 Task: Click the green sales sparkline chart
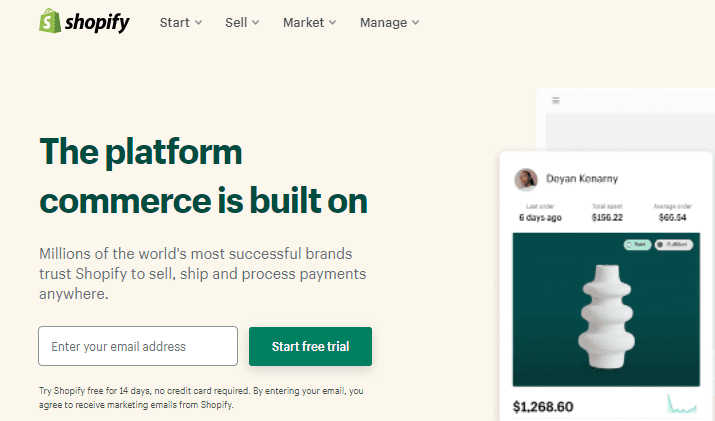[x=682, y=404]
